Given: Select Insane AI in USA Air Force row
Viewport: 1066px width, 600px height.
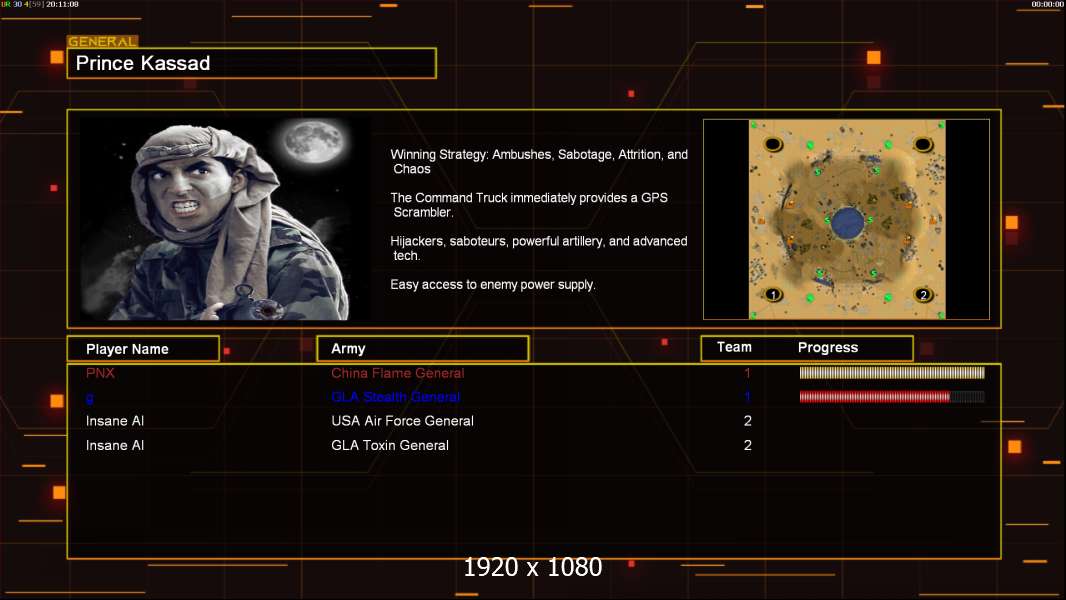Looking at the screenshot, I should pyautogui.click(x=115, y=421).
